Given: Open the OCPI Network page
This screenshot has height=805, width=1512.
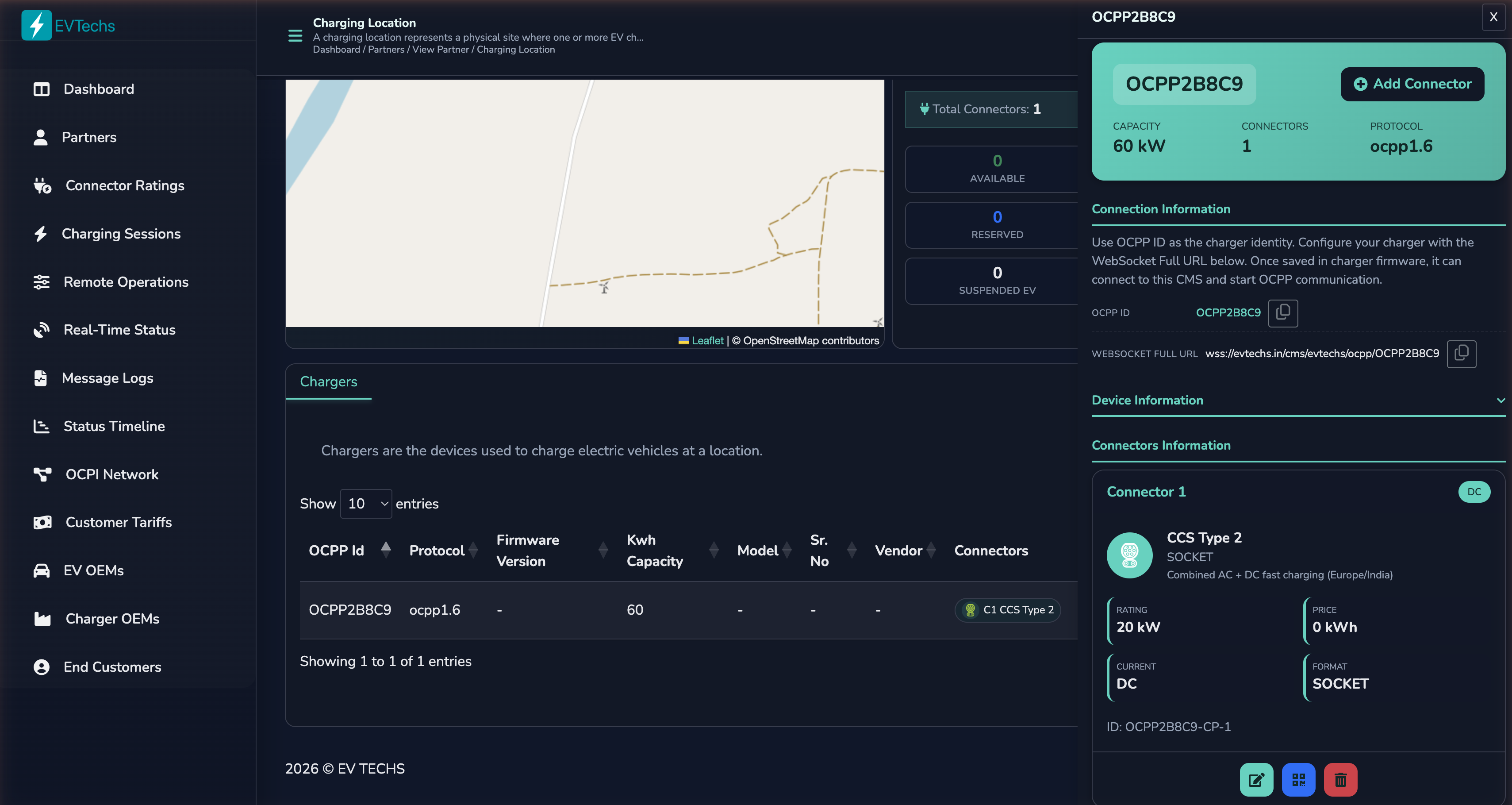Looking at the screenshot, I should 111,474.
